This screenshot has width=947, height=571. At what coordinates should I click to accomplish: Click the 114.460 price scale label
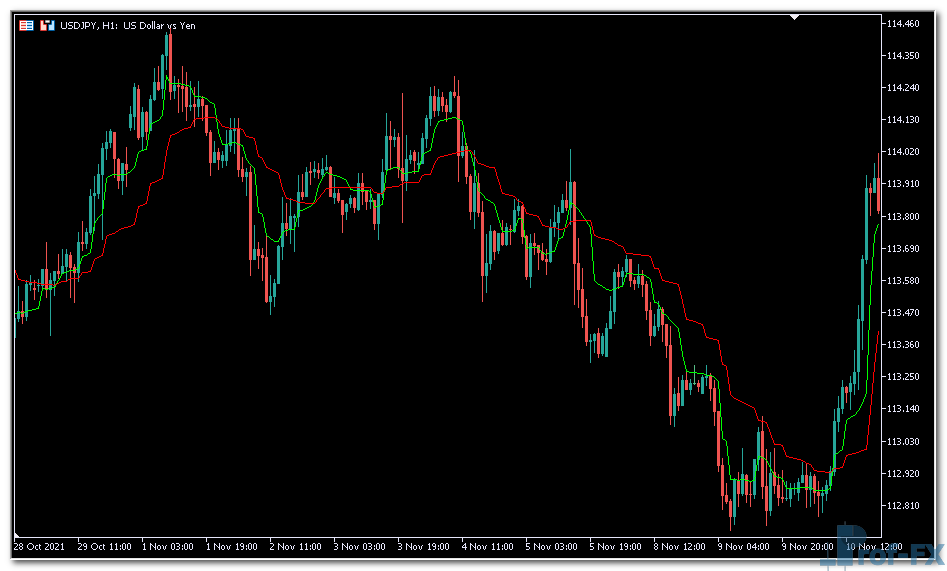(x=902, y=24)
